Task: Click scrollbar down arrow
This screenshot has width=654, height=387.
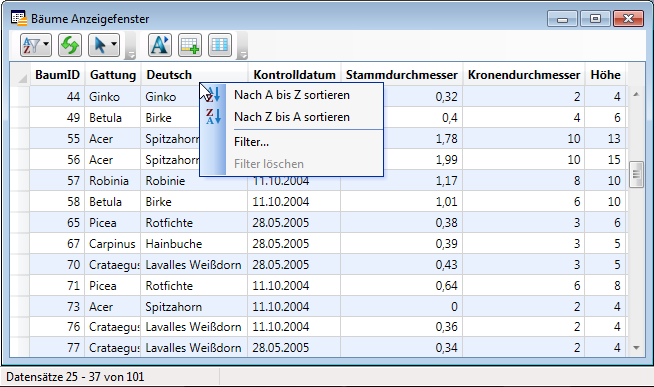Action: pos(636,348)
